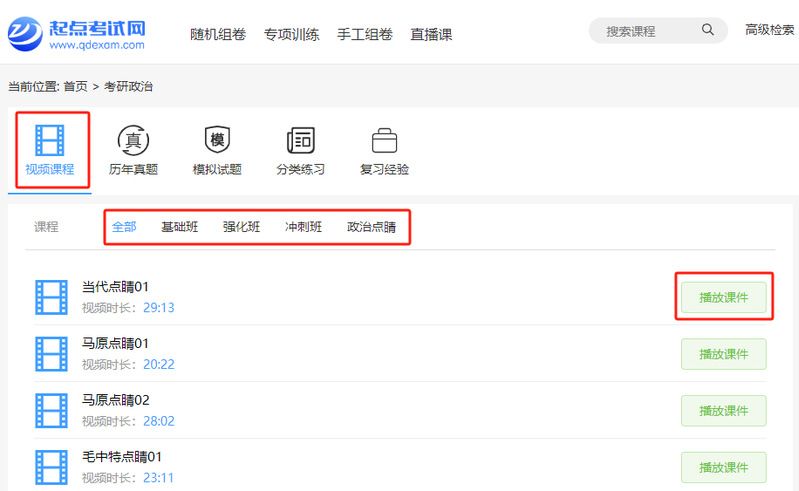Image resolution: width=799 pixels, height=491 pixels.
Task: Click the 高级检索 link
Action: (x=770, y=30)
